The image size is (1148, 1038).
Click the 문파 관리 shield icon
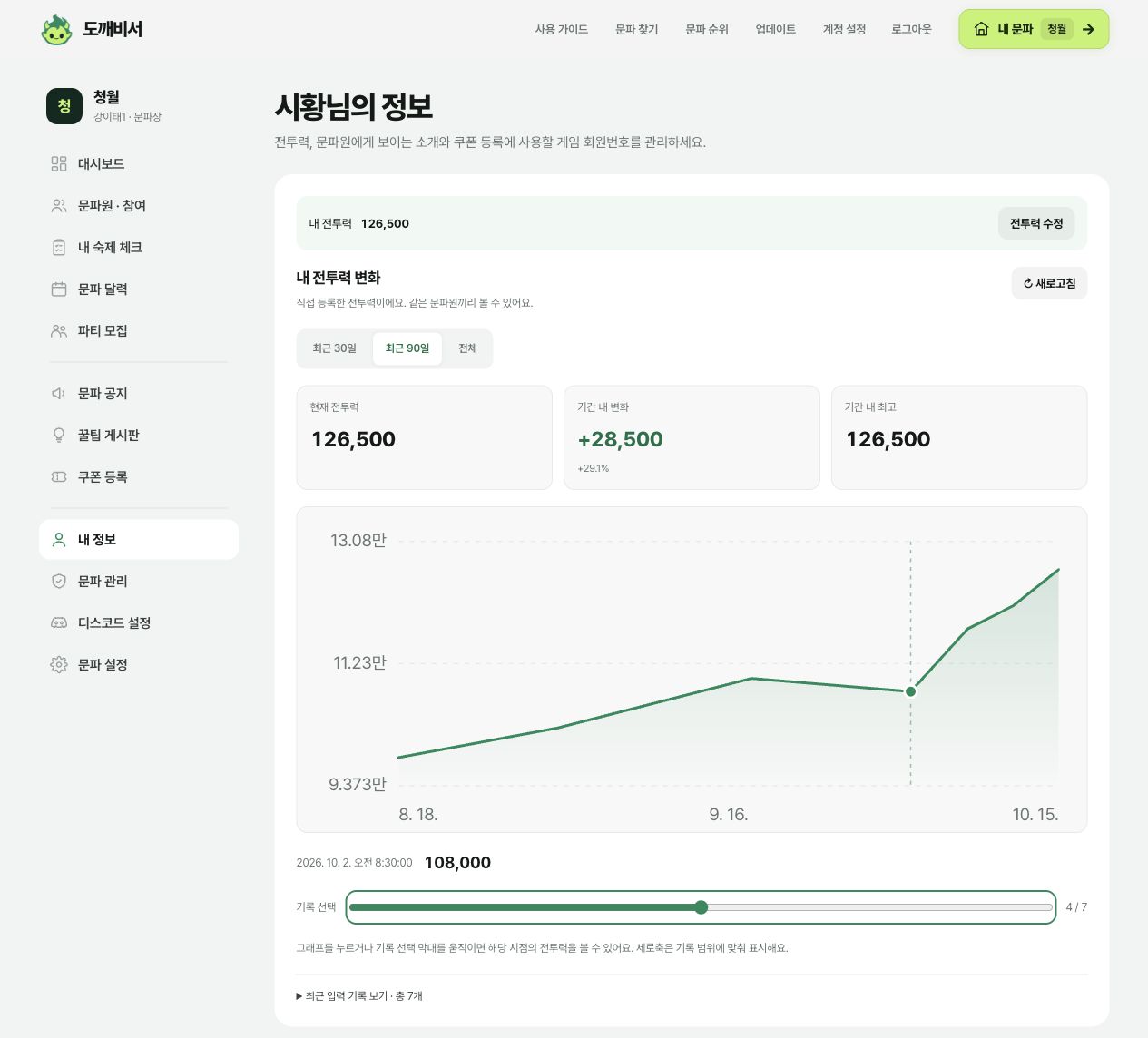[59, 581]
